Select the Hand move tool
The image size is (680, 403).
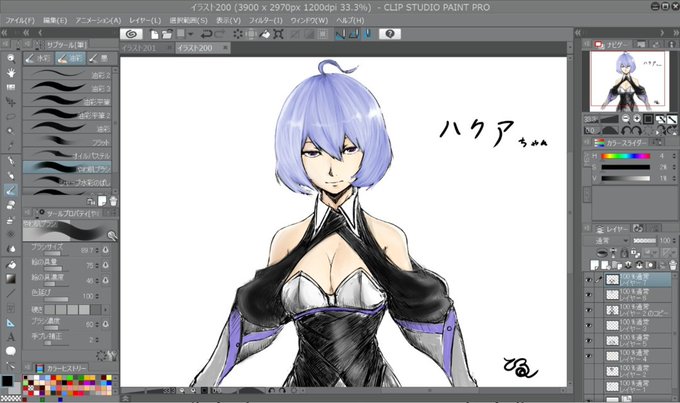[11, 72]
